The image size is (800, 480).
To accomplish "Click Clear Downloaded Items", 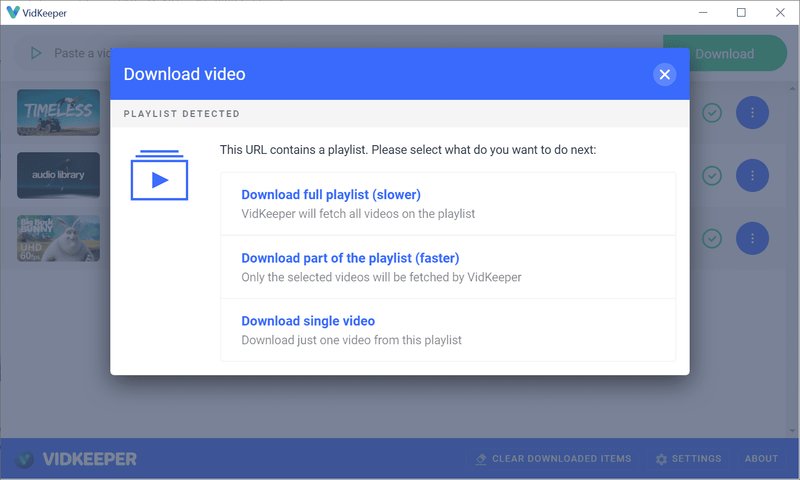I will [x=554, y=459].
